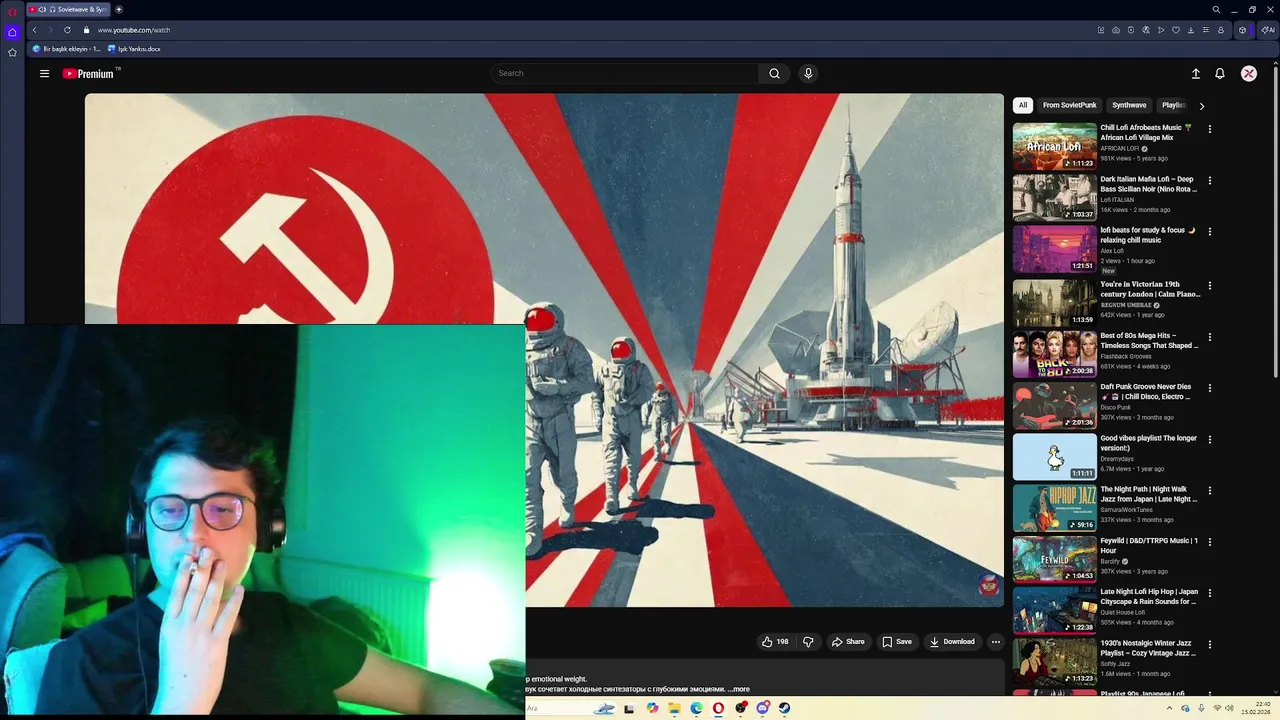Open The Night Path jazz thumbnail
The image size is (1280, 720).
[1054, 507]
